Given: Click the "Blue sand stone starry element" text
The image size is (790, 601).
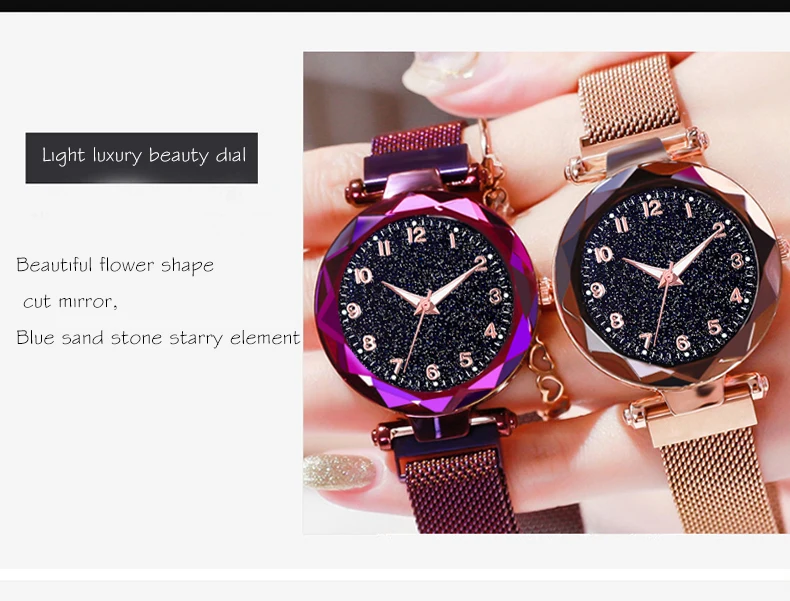Looking at the screenshot, I should click(158, 338).
